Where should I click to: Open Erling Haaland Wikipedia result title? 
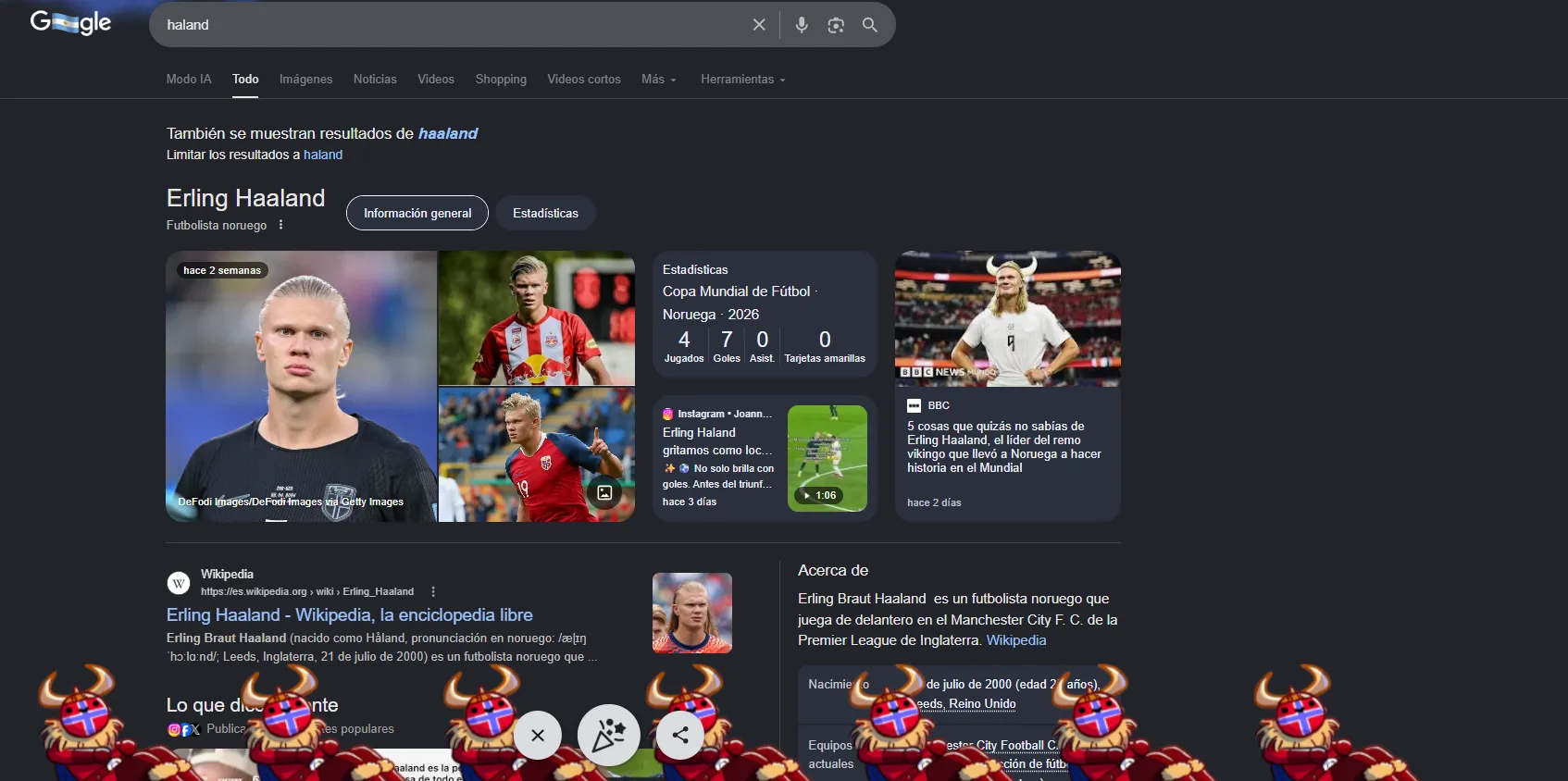point(350,614)
